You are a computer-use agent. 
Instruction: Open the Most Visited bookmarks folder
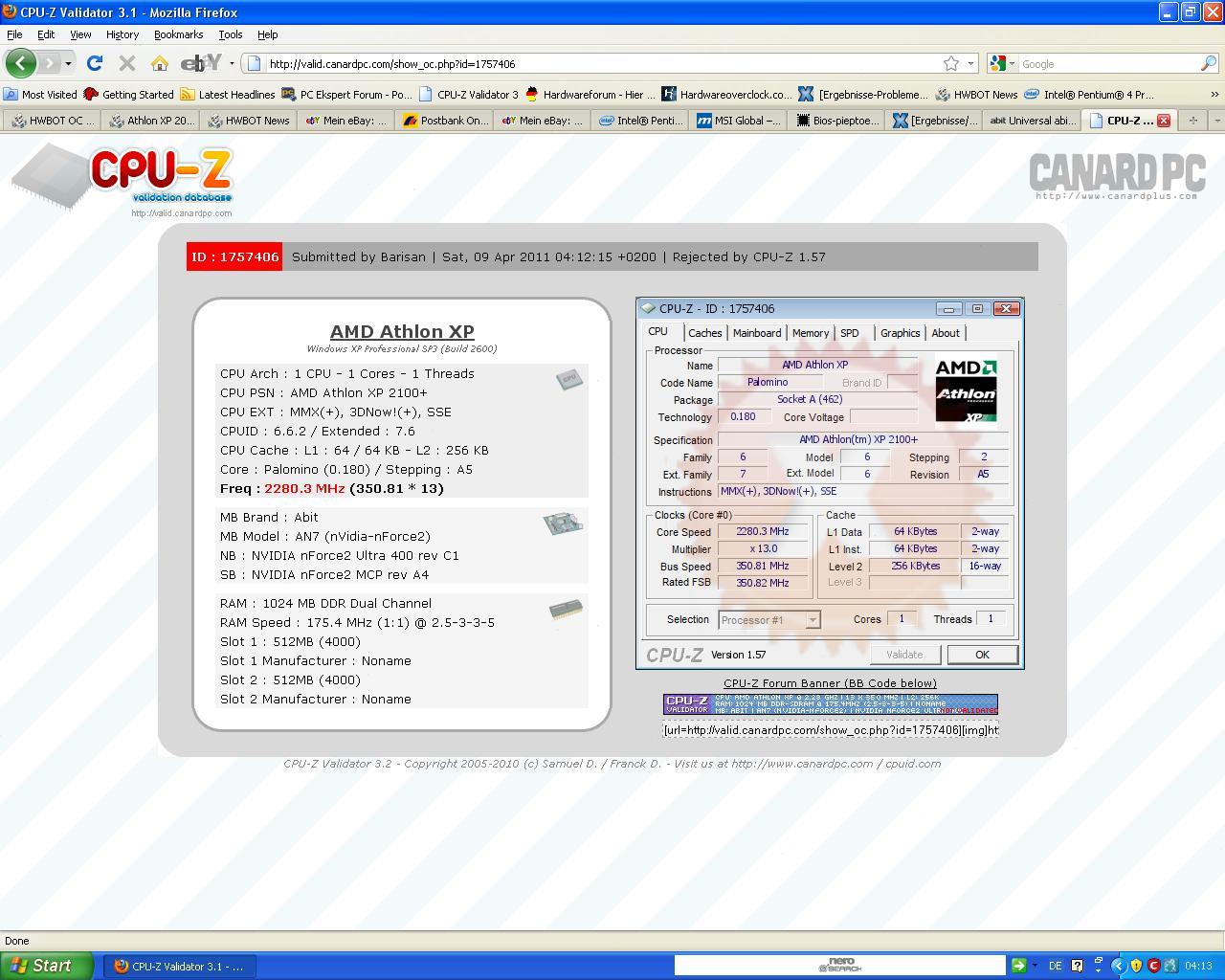(x=40, y=95)
